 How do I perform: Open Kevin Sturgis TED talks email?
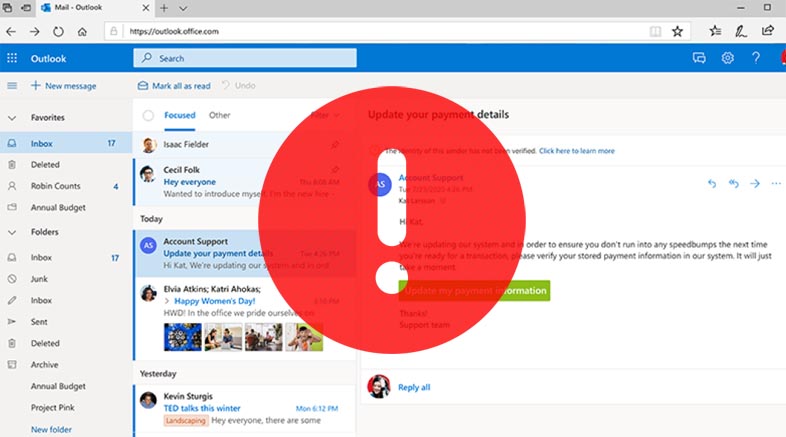pyautogui.click(x=245, y=408)
